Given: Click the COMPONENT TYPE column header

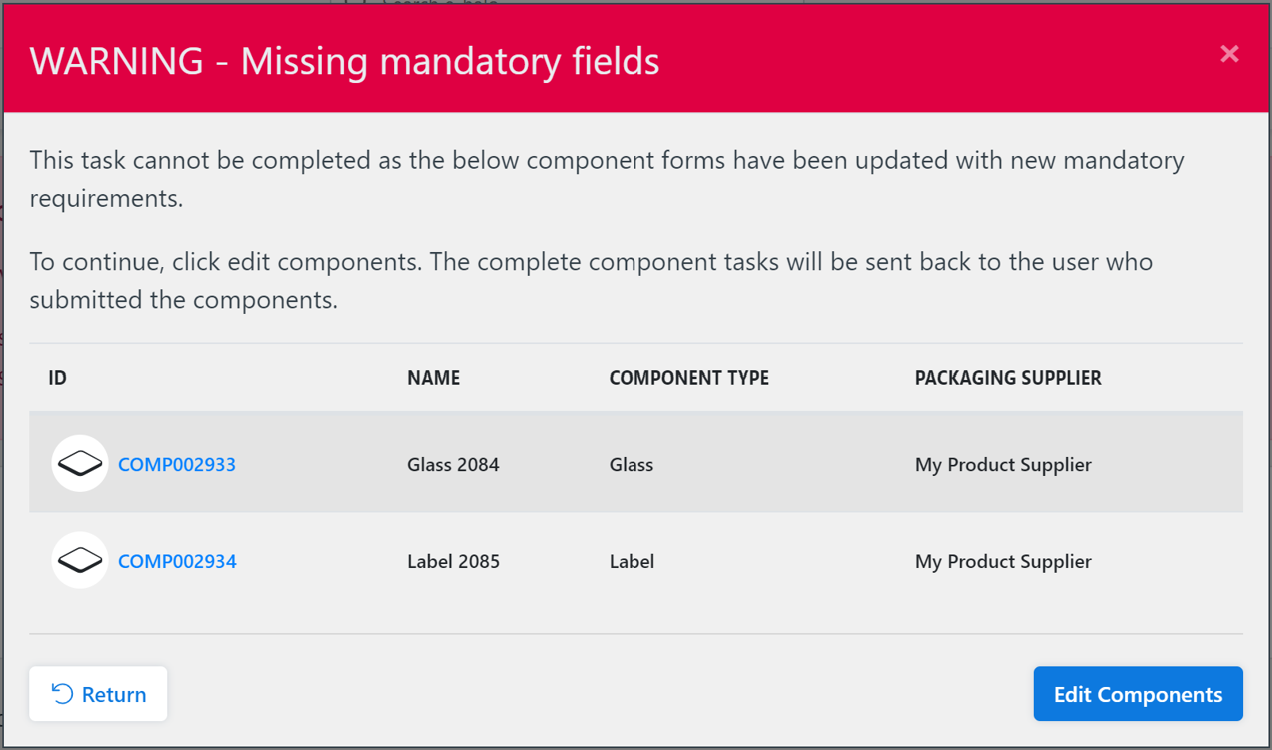Looking at the screenshot, I should (x=689, y=378).
